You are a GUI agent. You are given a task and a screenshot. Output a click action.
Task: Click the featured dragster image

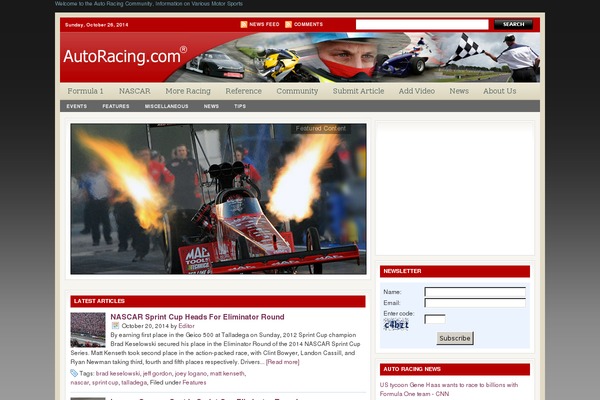pos(218,199)
